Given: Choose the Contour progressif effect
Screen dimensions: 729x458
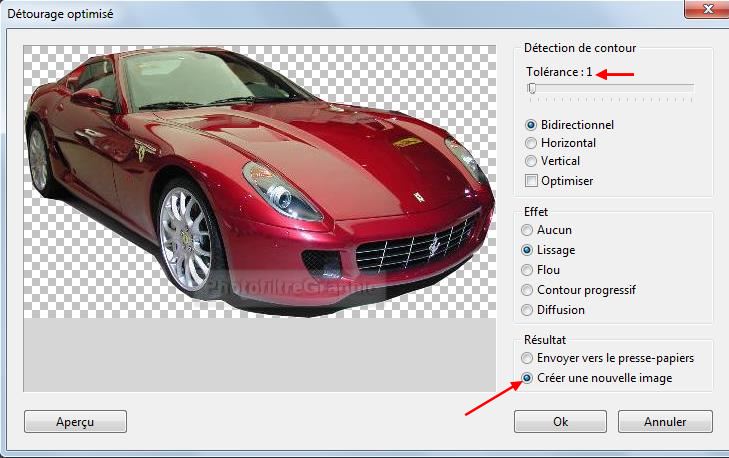Looking at the screenshot, I should click(x=528, y=290).
